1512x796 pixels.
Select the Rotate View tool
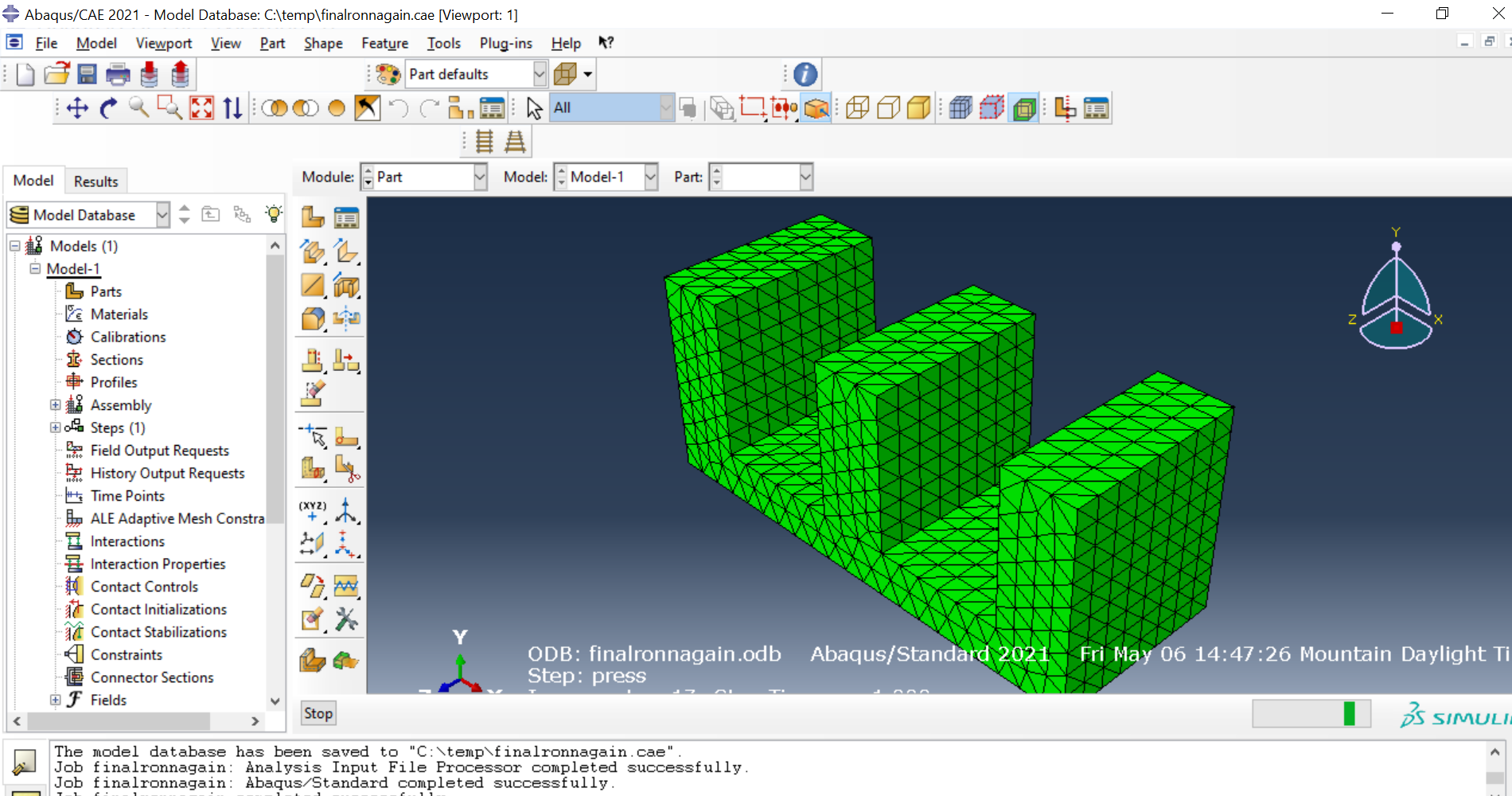click(x=108, y=108)
